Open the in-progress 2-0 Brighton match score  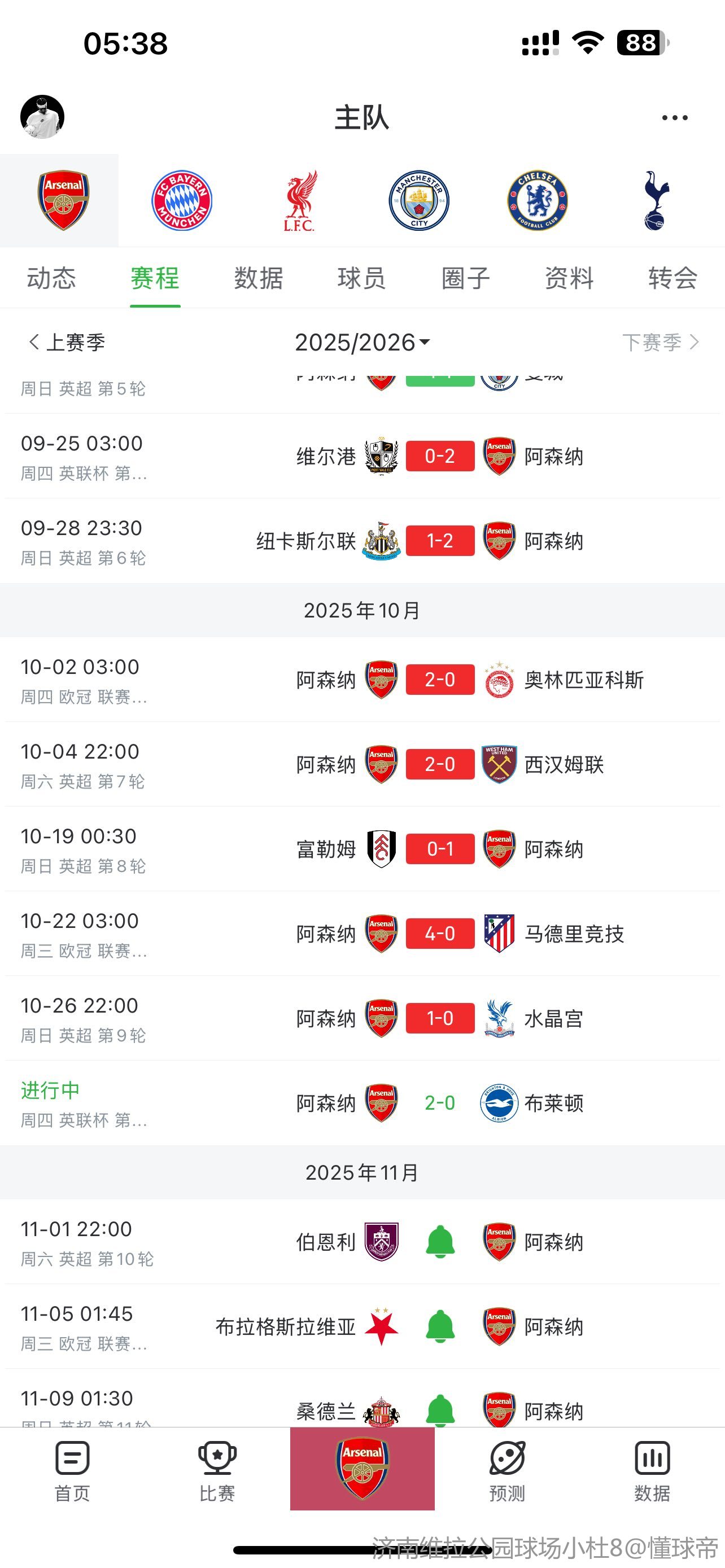(439, 1102)
